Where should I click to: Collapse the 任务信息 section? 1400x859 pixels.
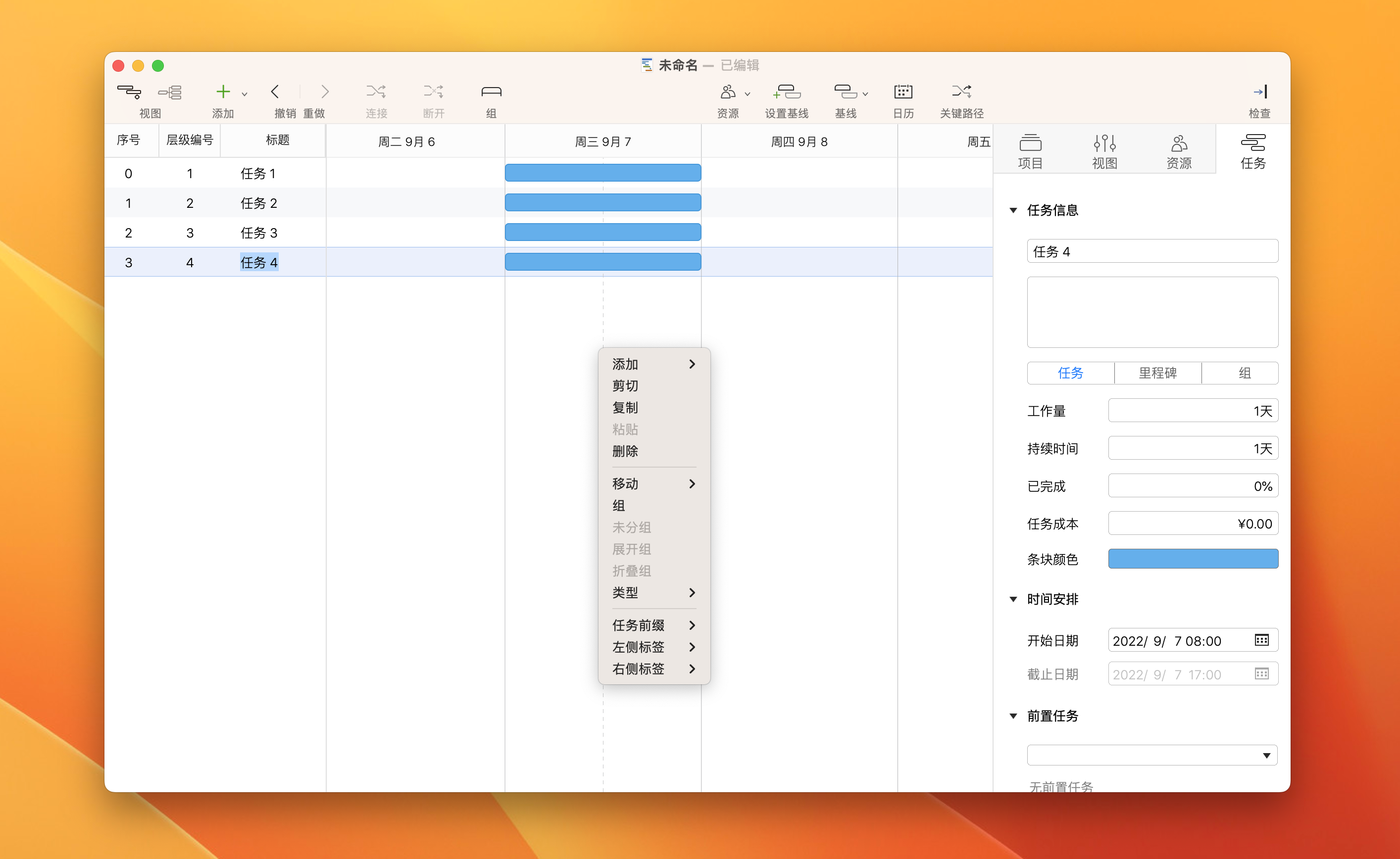coord(1013,210)
